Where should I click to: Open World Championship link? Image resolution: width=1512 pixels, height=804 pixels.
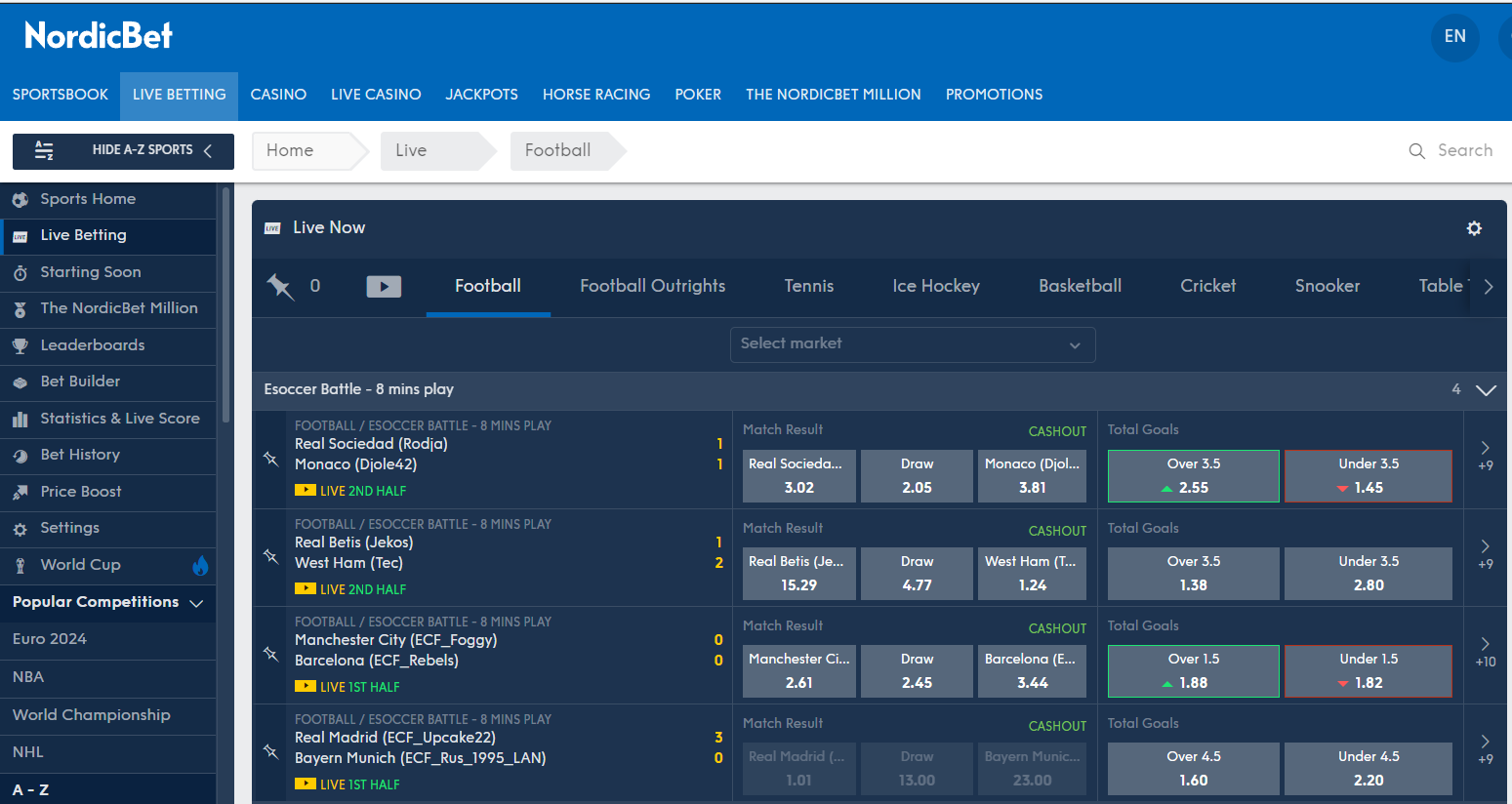click(92, 715)
